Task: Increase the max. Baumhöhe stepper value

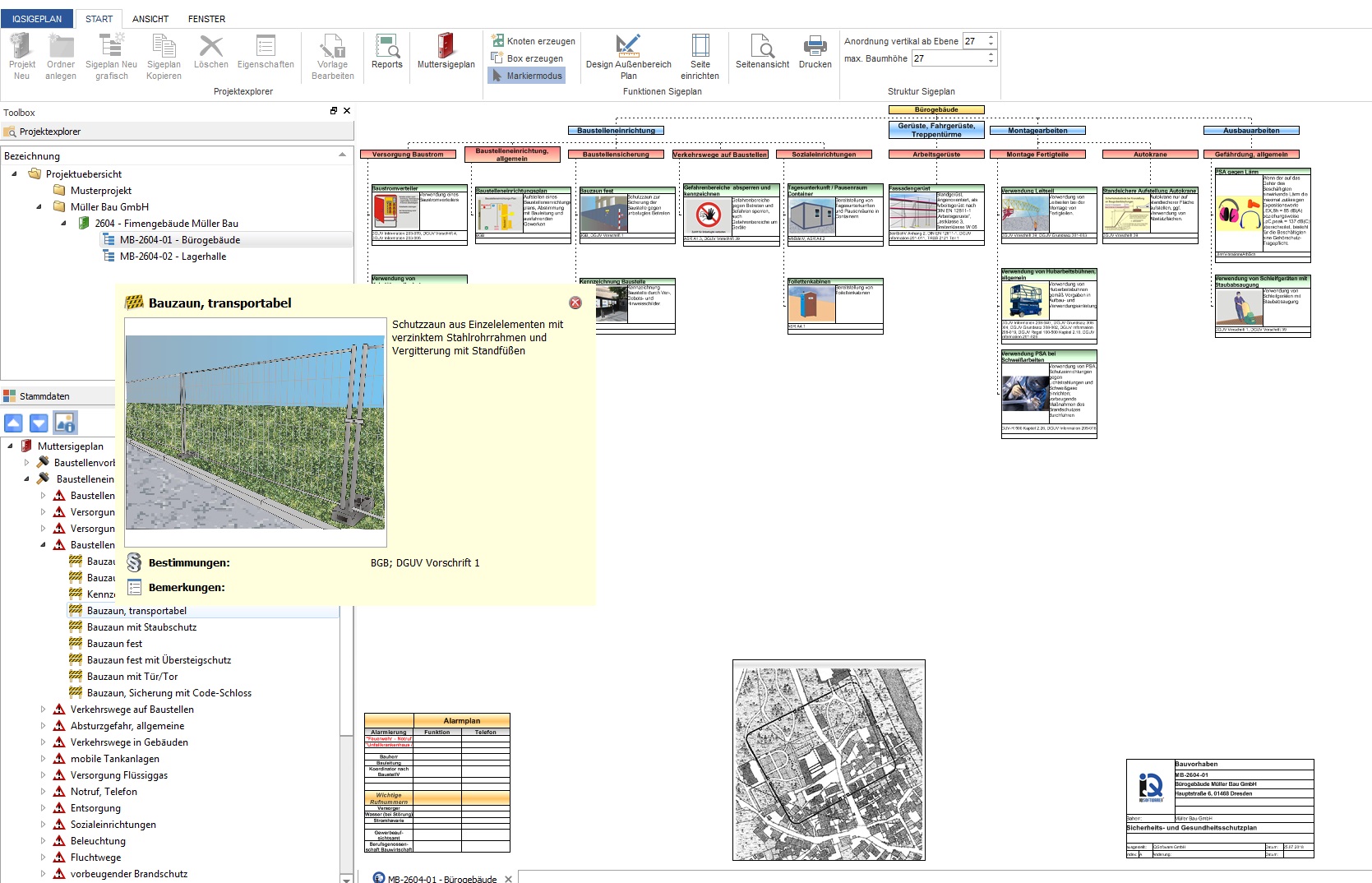Action: pyautogui.click(x=991, y=55)
